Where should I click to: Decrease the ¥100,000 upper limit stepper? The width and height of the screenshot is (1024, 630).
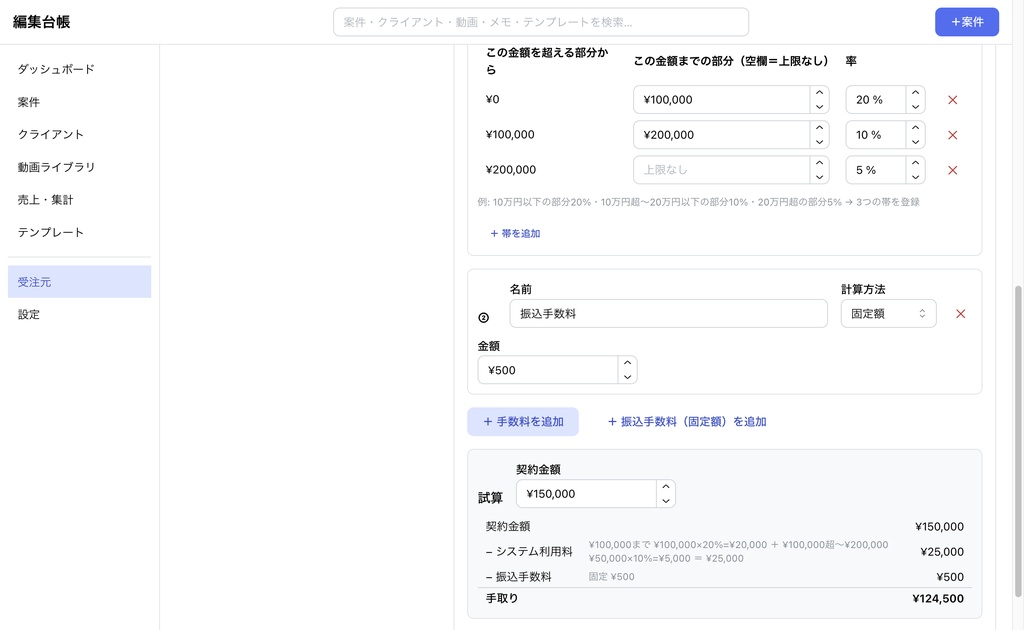(x=819, y=107)
